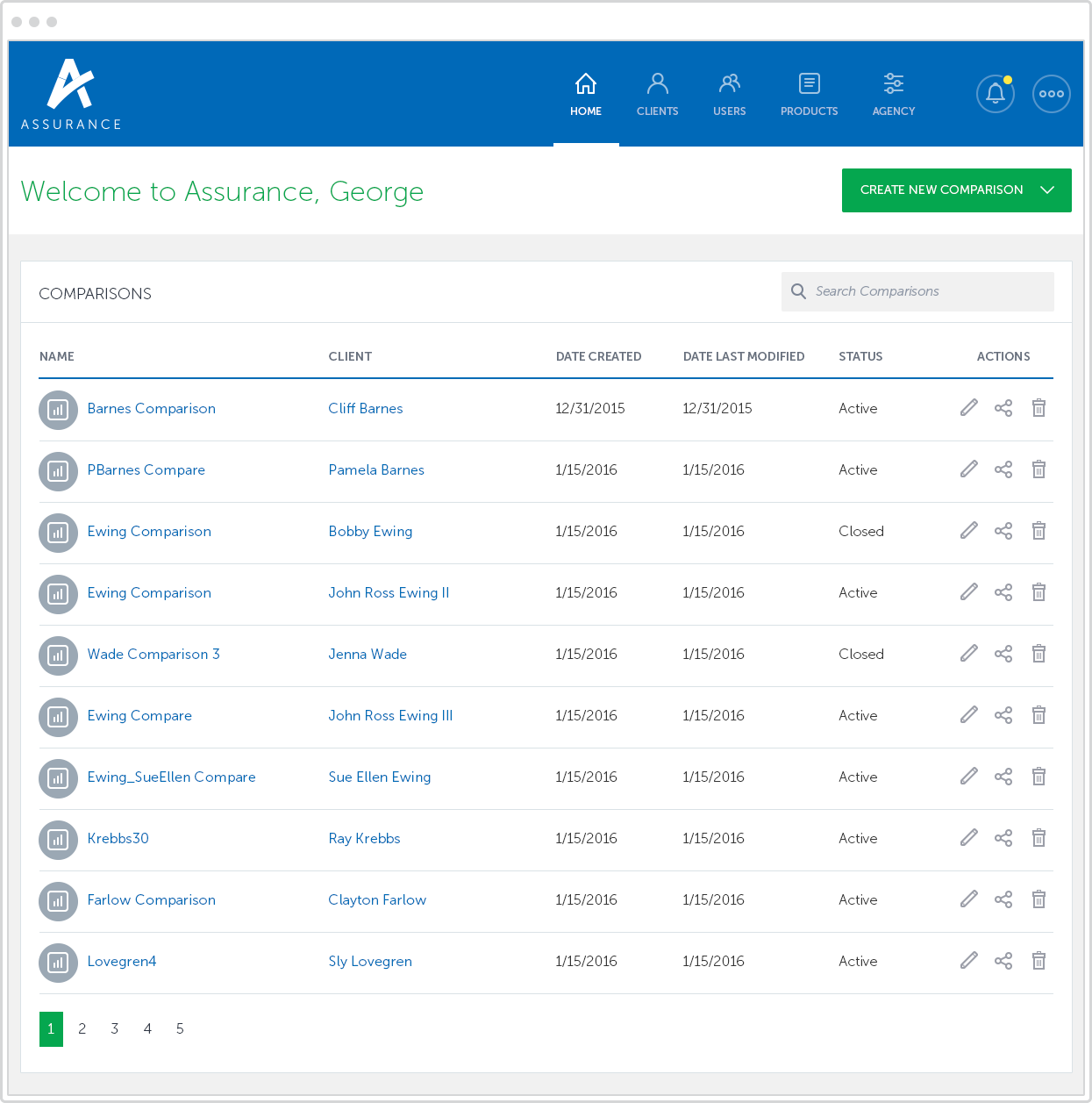This screenshot has width=1092, height=1103.
Task: Sort by the Date Last Modified header
Action: pos(744,356)
